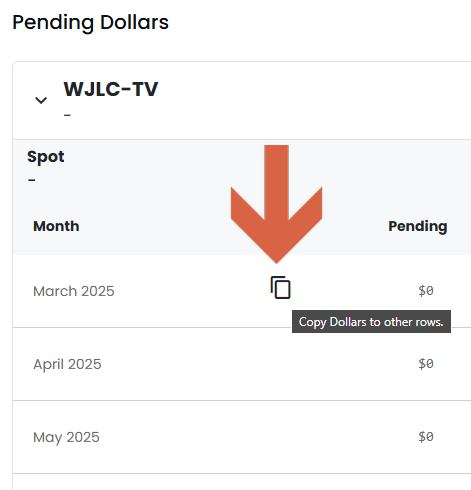
Task: Select the Spot section label
Action: [46, 157]
